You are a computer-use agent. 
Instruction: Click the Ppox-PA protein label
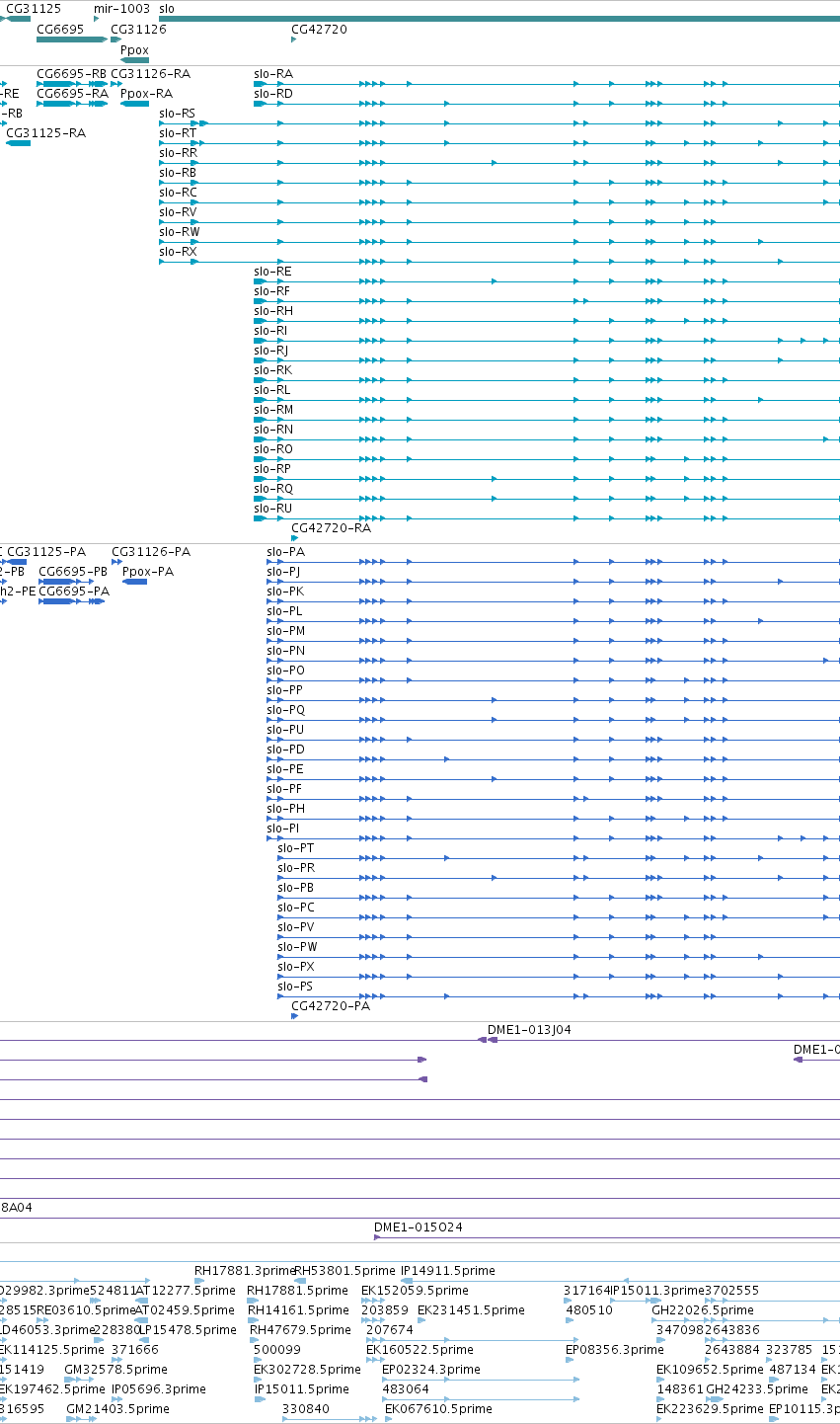pyautogui.click(x=147, y=572)
